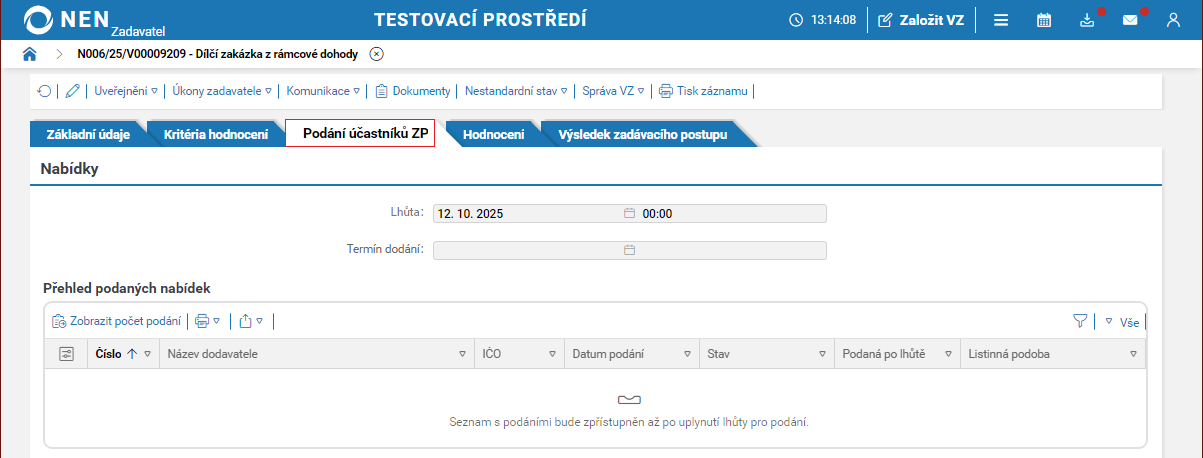Open the Datum podání column filter arrow

click(687, 354)
